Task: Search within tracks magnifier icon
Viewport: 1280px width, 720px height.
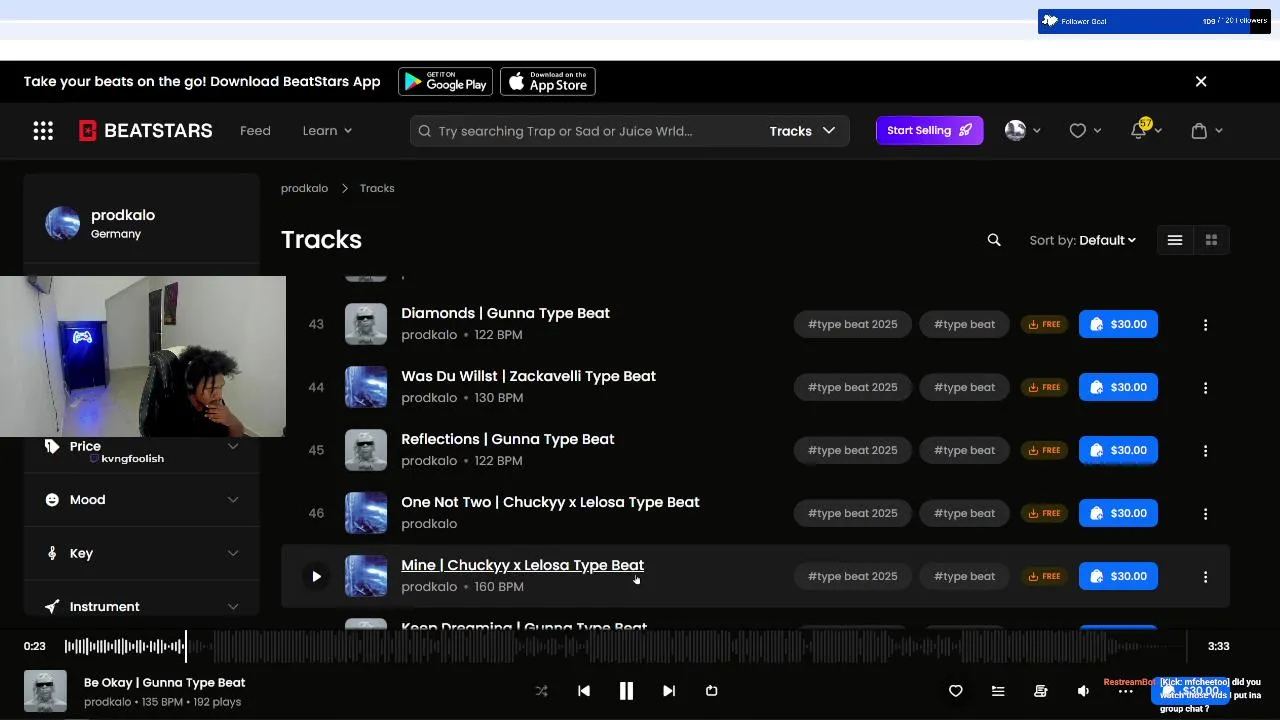Action: click(994, 240)
